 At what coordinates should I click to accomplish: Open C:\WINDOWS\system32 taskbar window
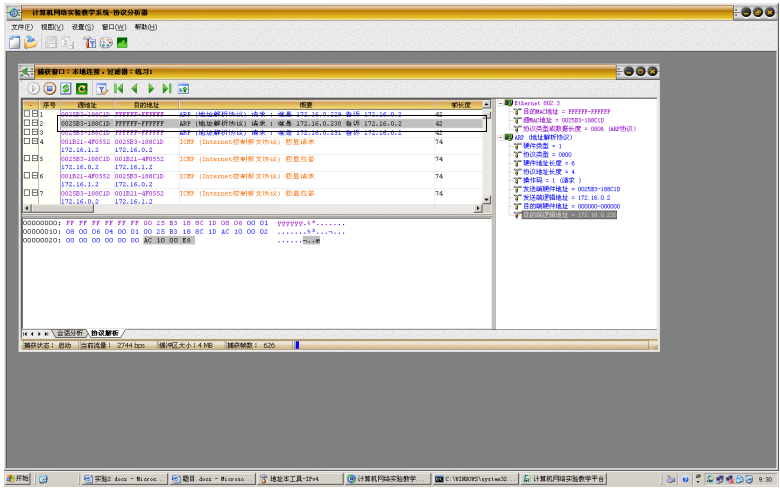point(475,479)
